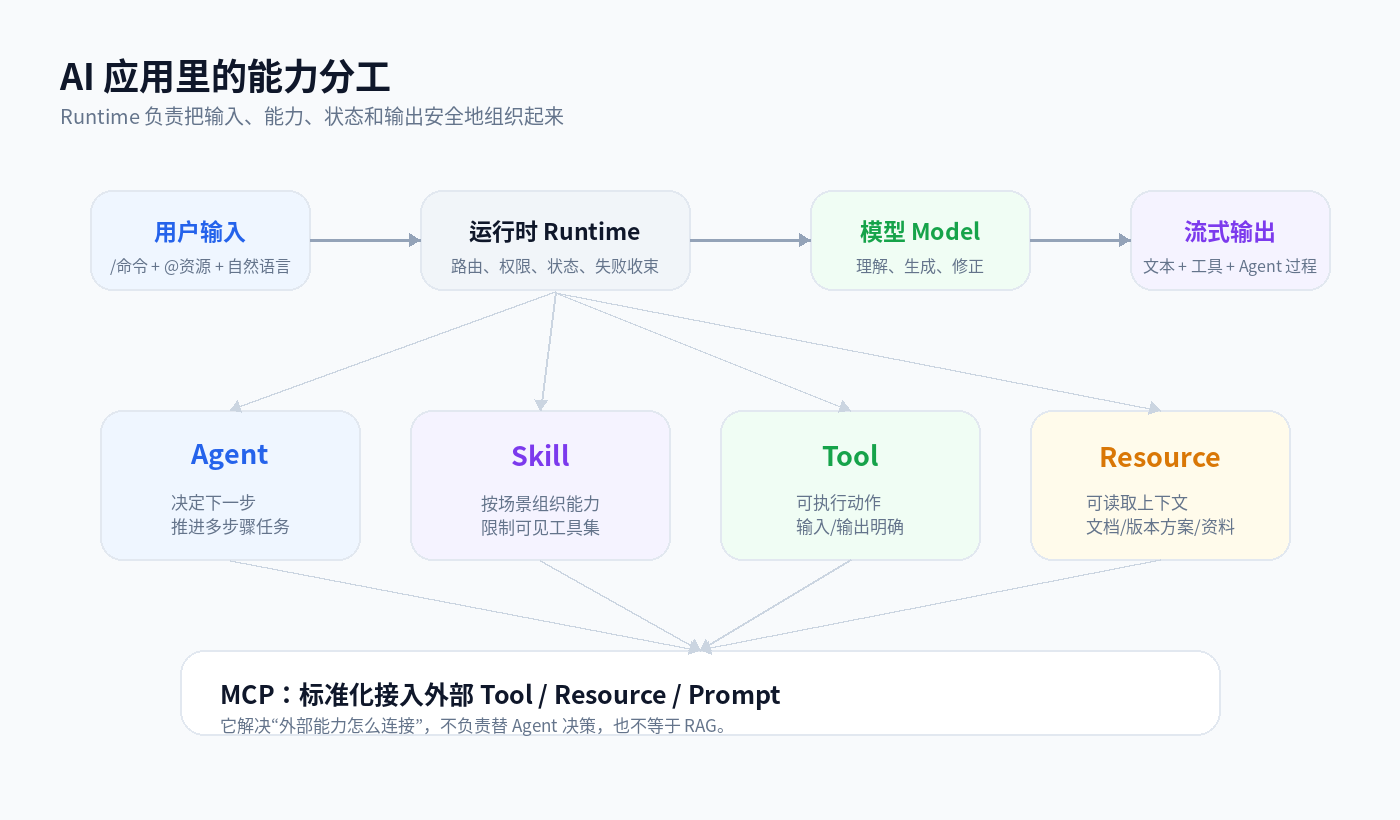Click the text '理解、生成、修正'
Viewport: 1400px width, 820px height.
920,266
